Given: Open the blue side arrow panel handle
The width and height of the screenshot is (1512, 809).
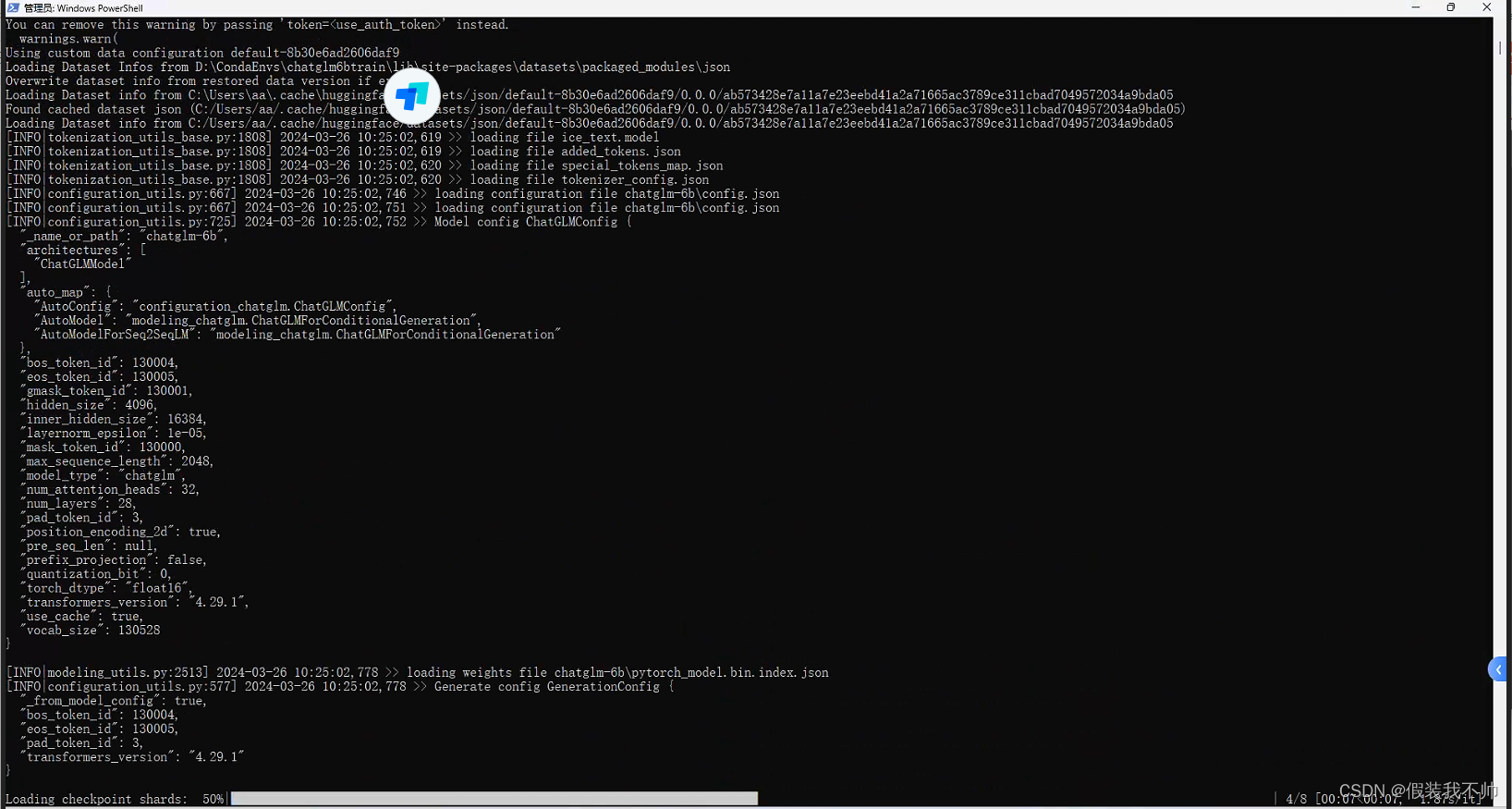Looking at the screenshot, I should coord(1498,669).
